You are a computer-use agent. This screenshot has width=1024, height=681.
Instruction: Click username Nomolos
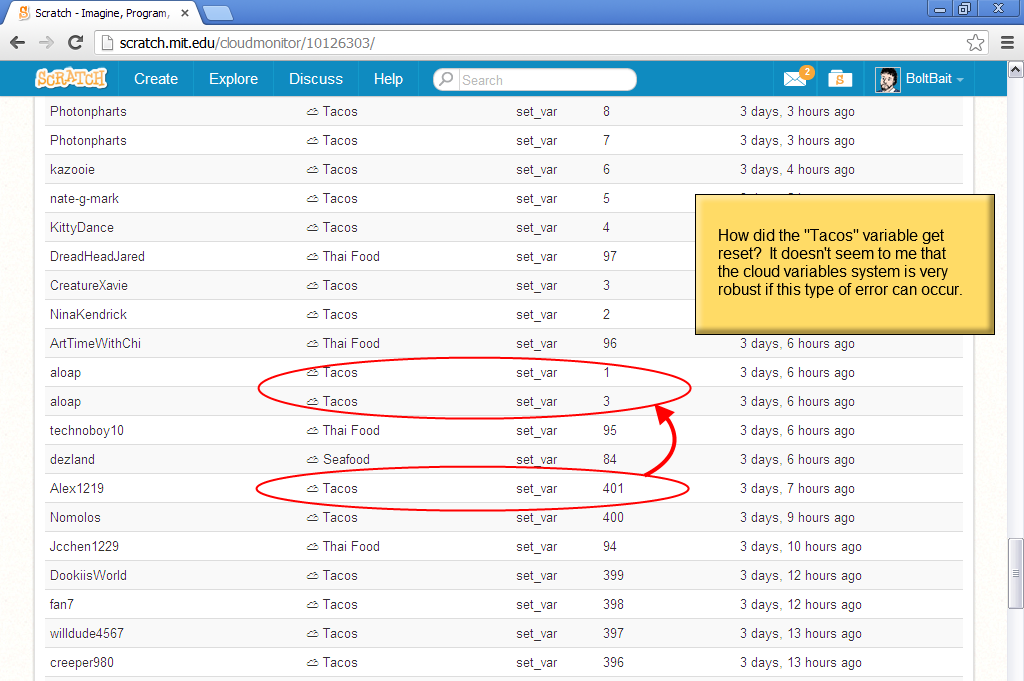click(x=75, y=518)
